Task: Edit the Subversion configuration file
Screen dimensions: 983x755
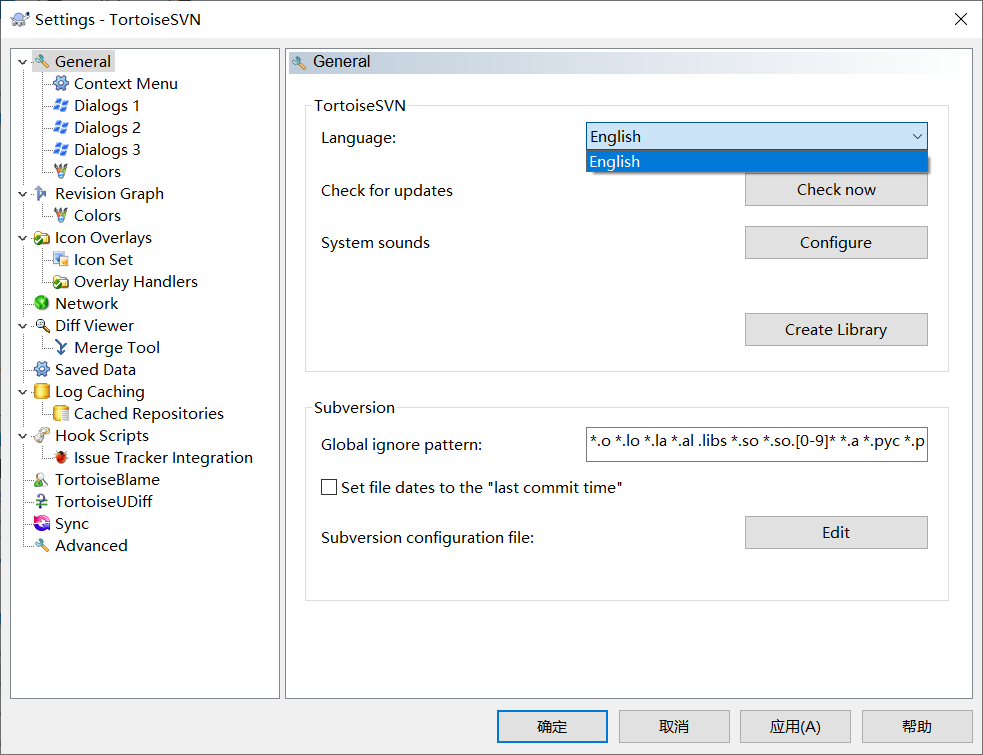Action: (x=836, y=532)
